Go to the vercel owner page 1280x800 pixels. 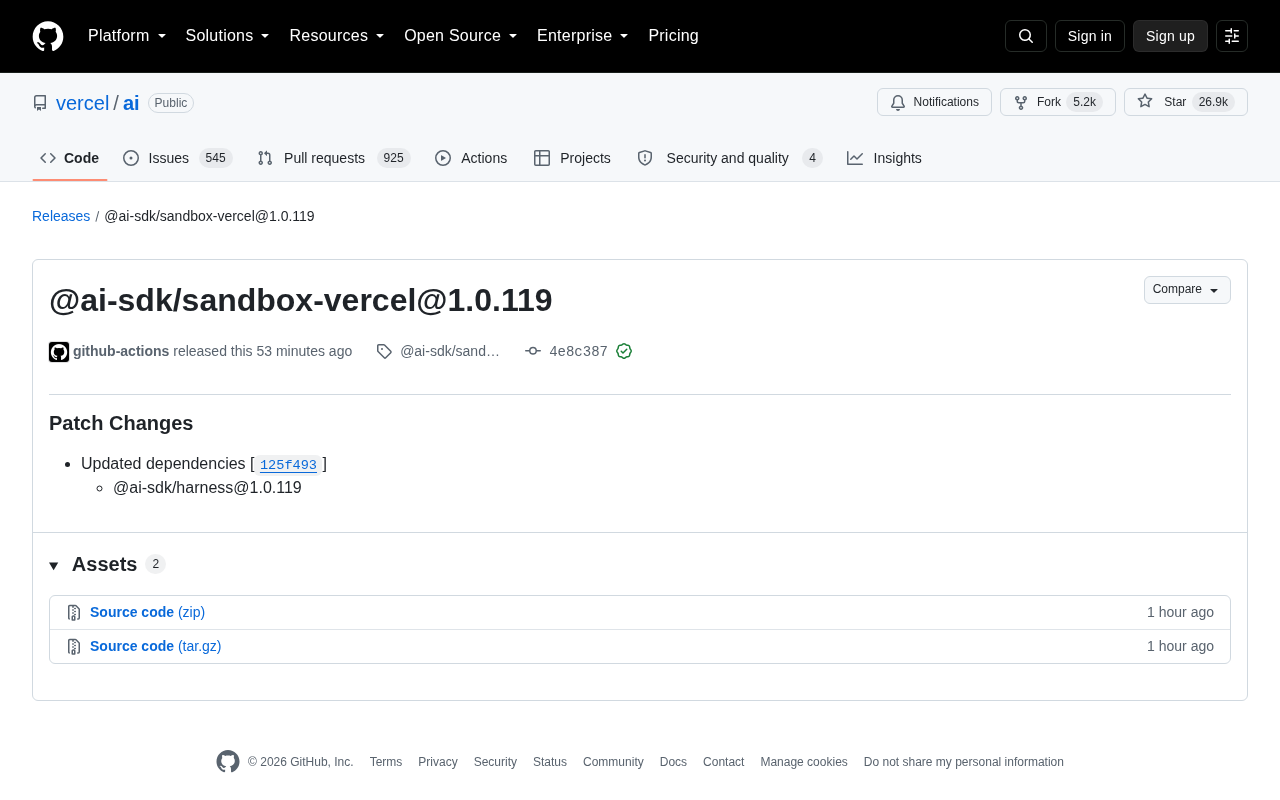click(83, 103)
